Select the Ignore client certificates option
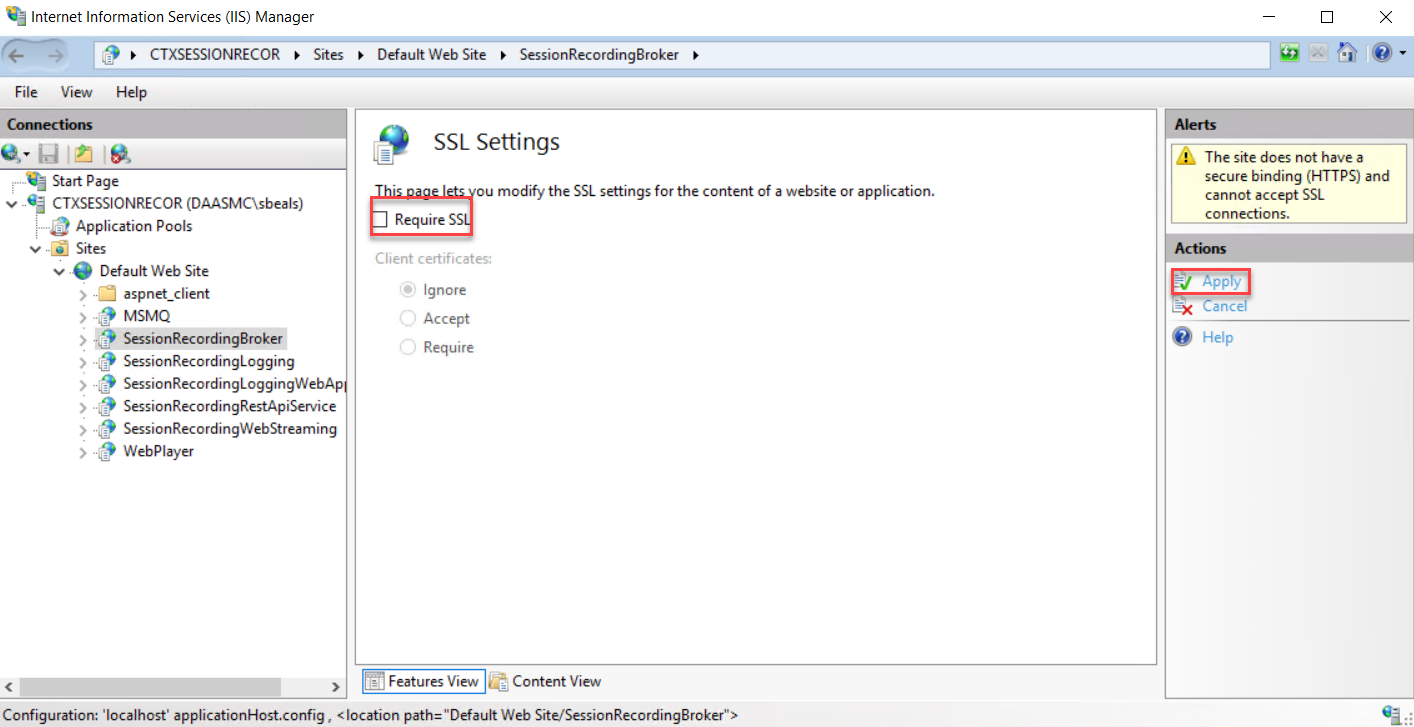Image resolution: width=1414 pixels, height=727 pixels. 408,290
